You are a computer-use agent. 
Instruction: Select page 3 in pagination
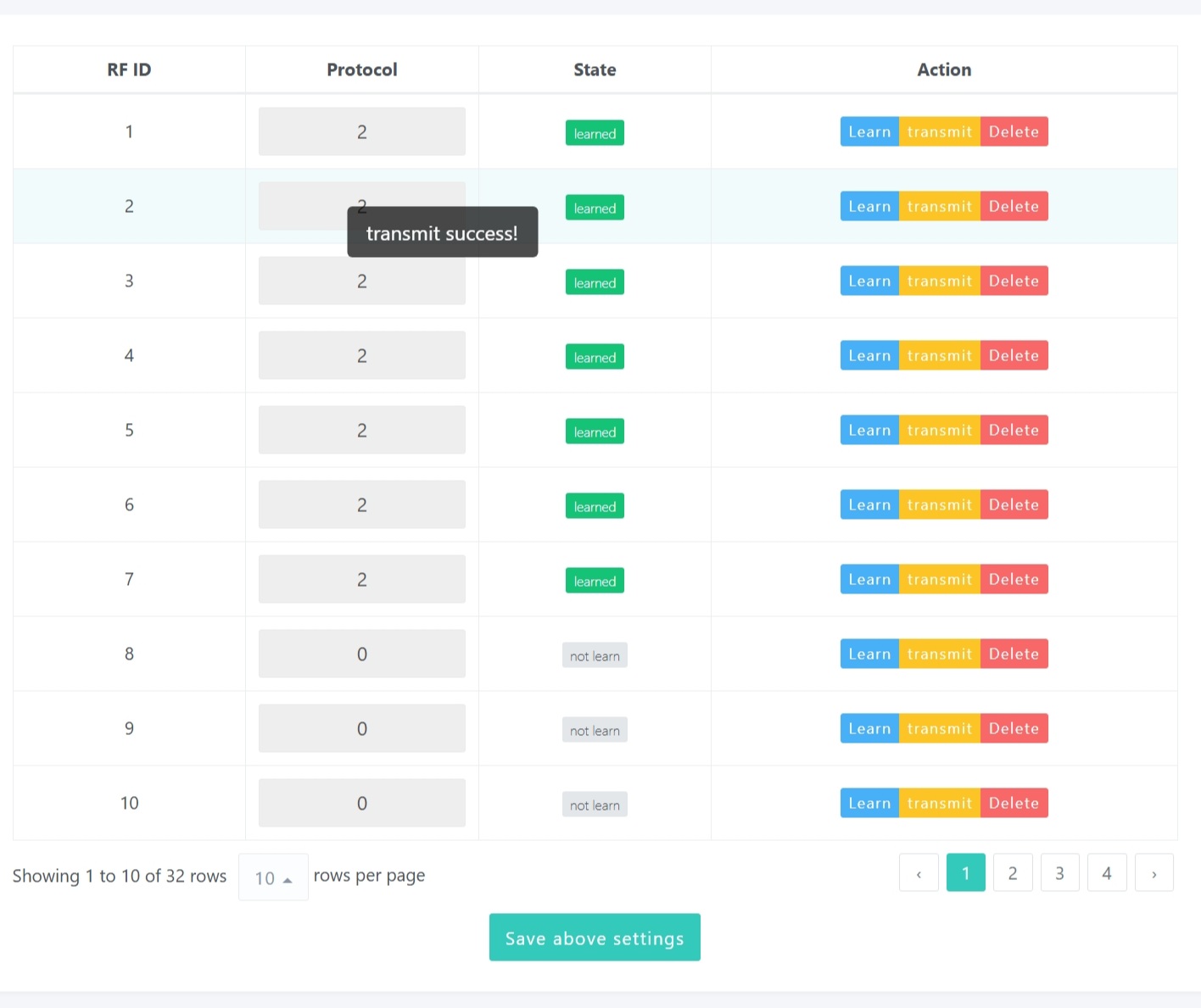pyautogui.click(x=1059, y=872)
